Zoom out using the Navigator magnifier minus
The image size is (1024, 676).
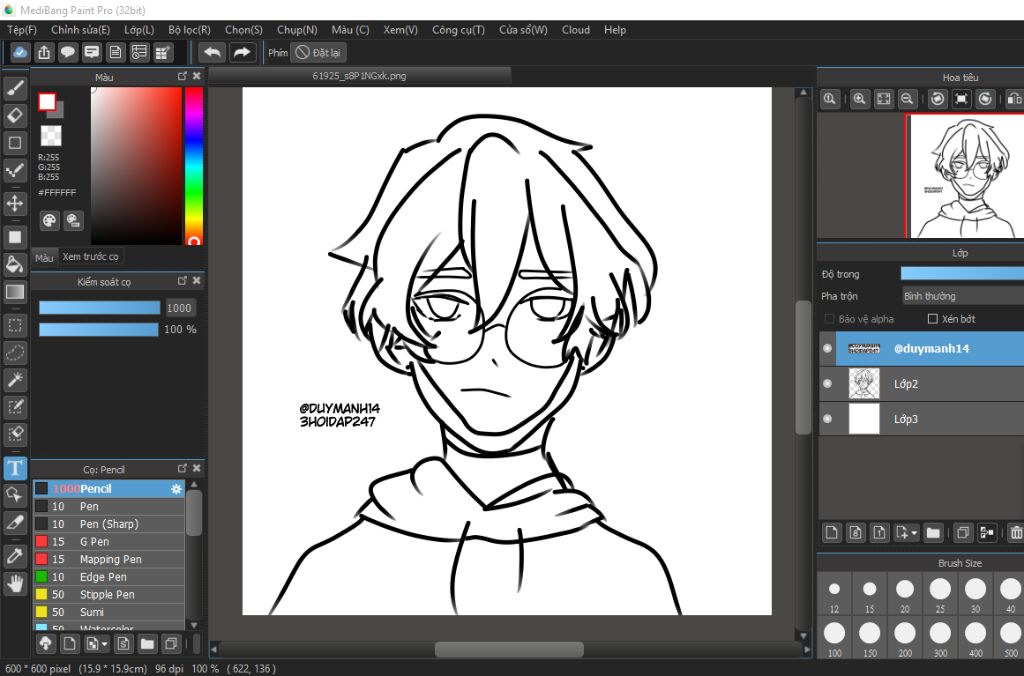click(x=907, y=99)
